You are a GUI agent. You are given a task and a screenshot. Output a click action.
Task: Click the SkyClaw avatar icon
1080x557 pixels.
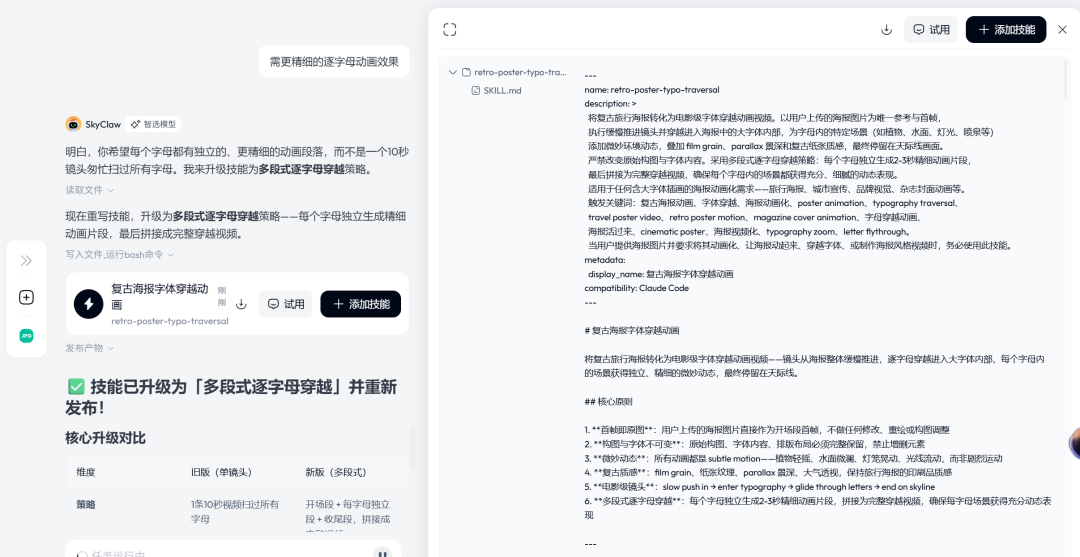tap(73, 124)
